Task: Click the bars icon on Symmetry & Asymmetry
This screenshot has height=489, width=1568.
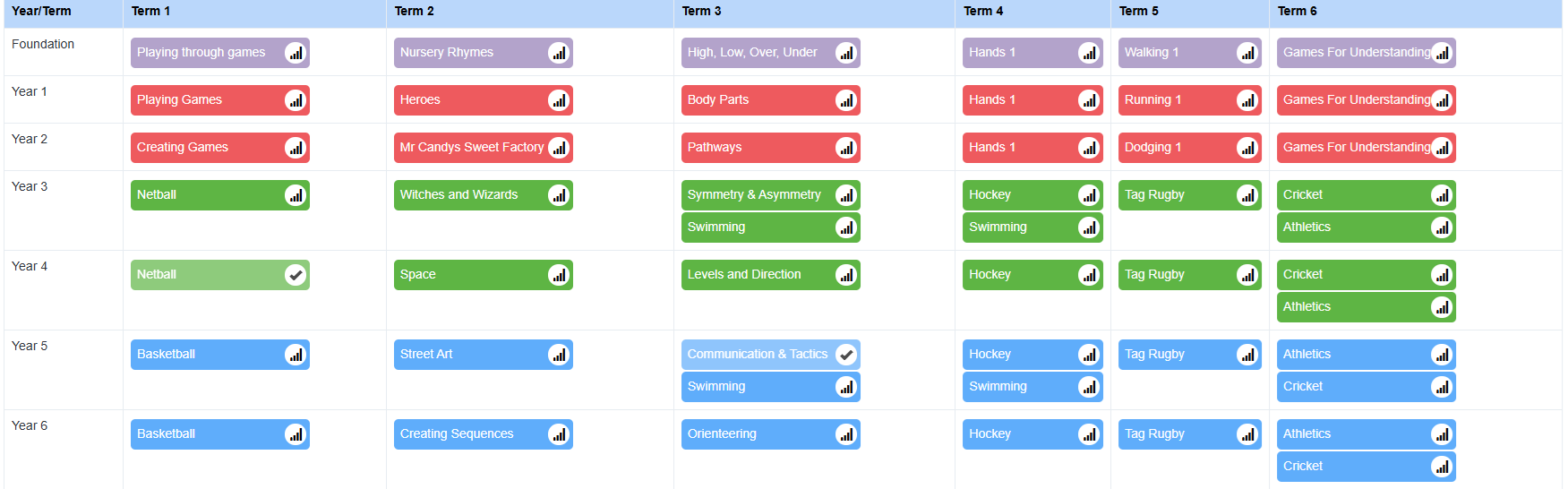Action: tap(846, 195)
